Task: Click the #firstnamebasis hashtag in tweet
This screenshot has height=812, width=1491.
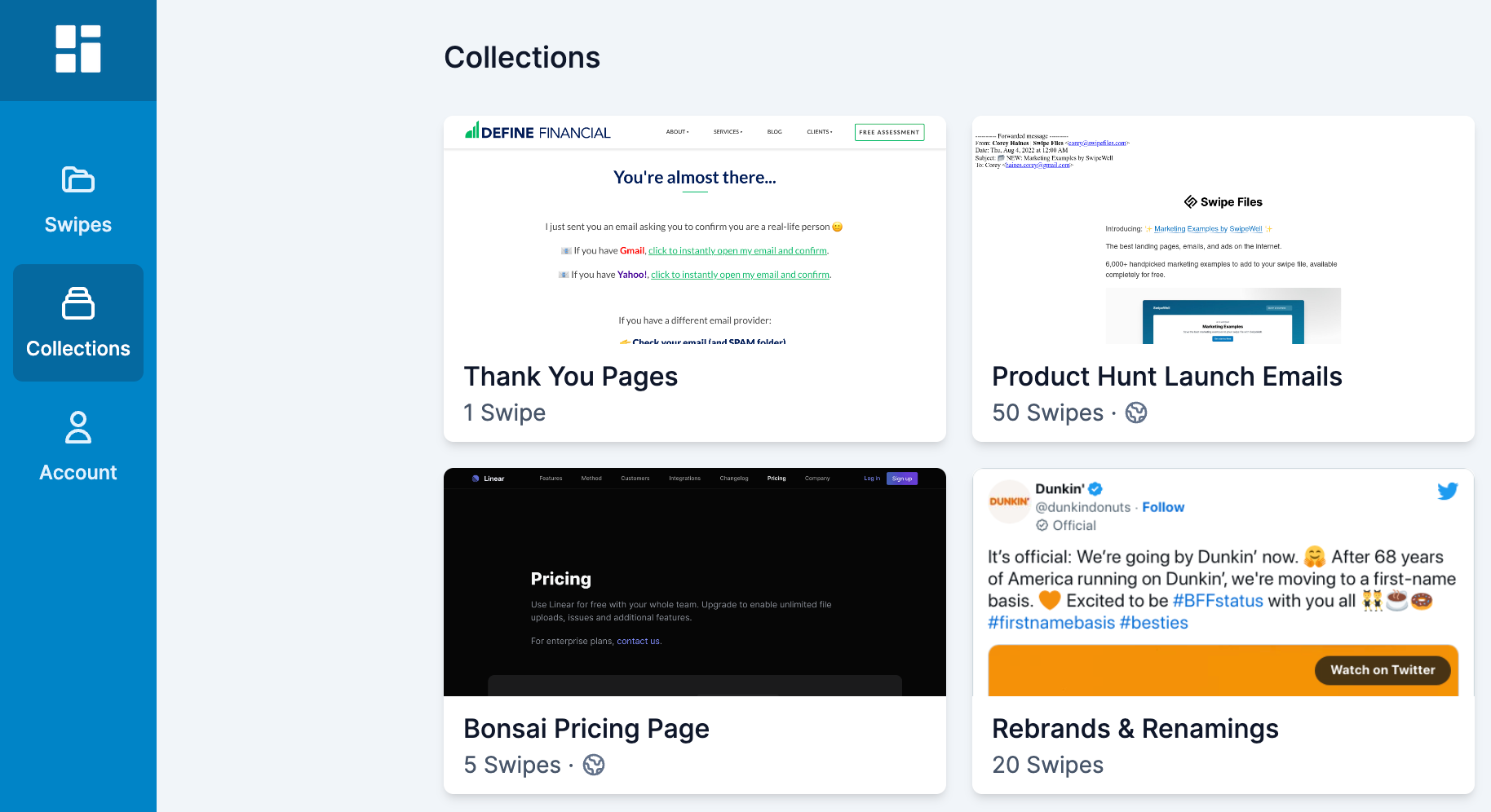Action: pos(1051,623)
